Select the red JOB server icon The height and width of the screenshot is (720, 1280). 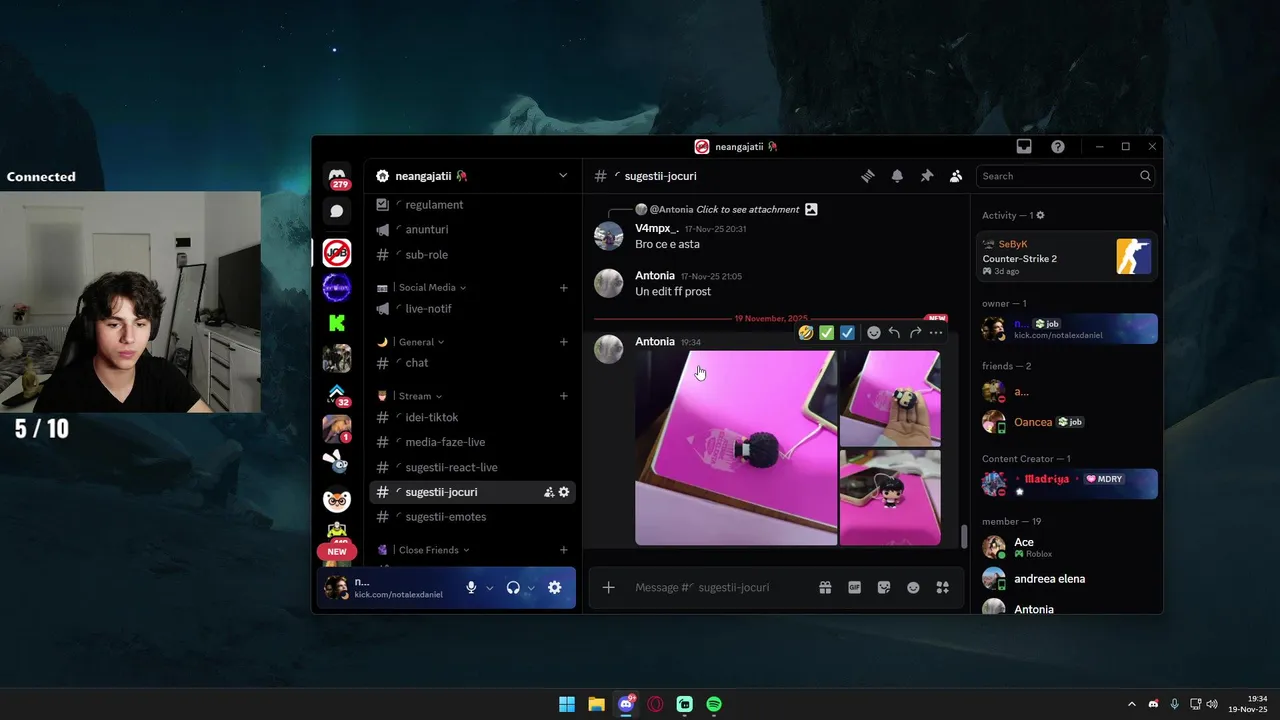click(337, 253)
